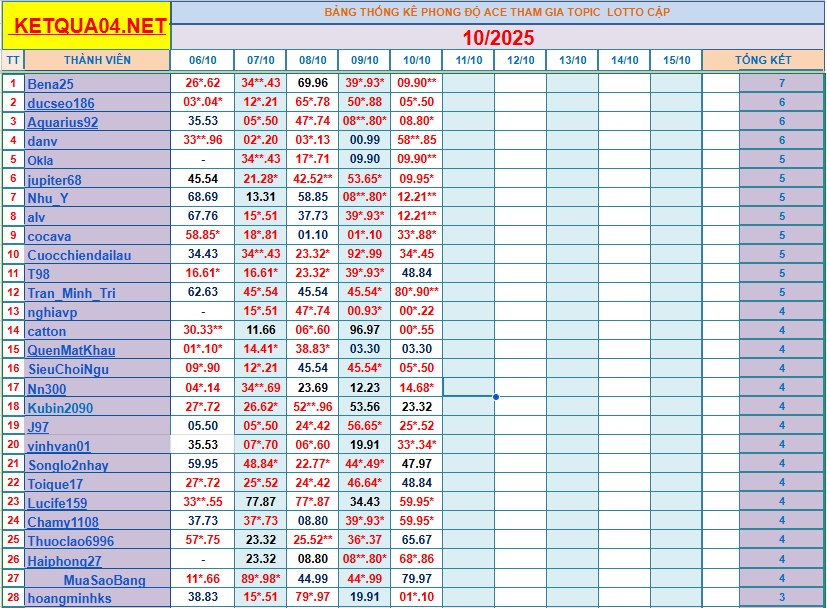Viewport: 827px width, 608px height.
Task: Select the THÀNH VIÊN column header
Action: (x=97, y=60)
